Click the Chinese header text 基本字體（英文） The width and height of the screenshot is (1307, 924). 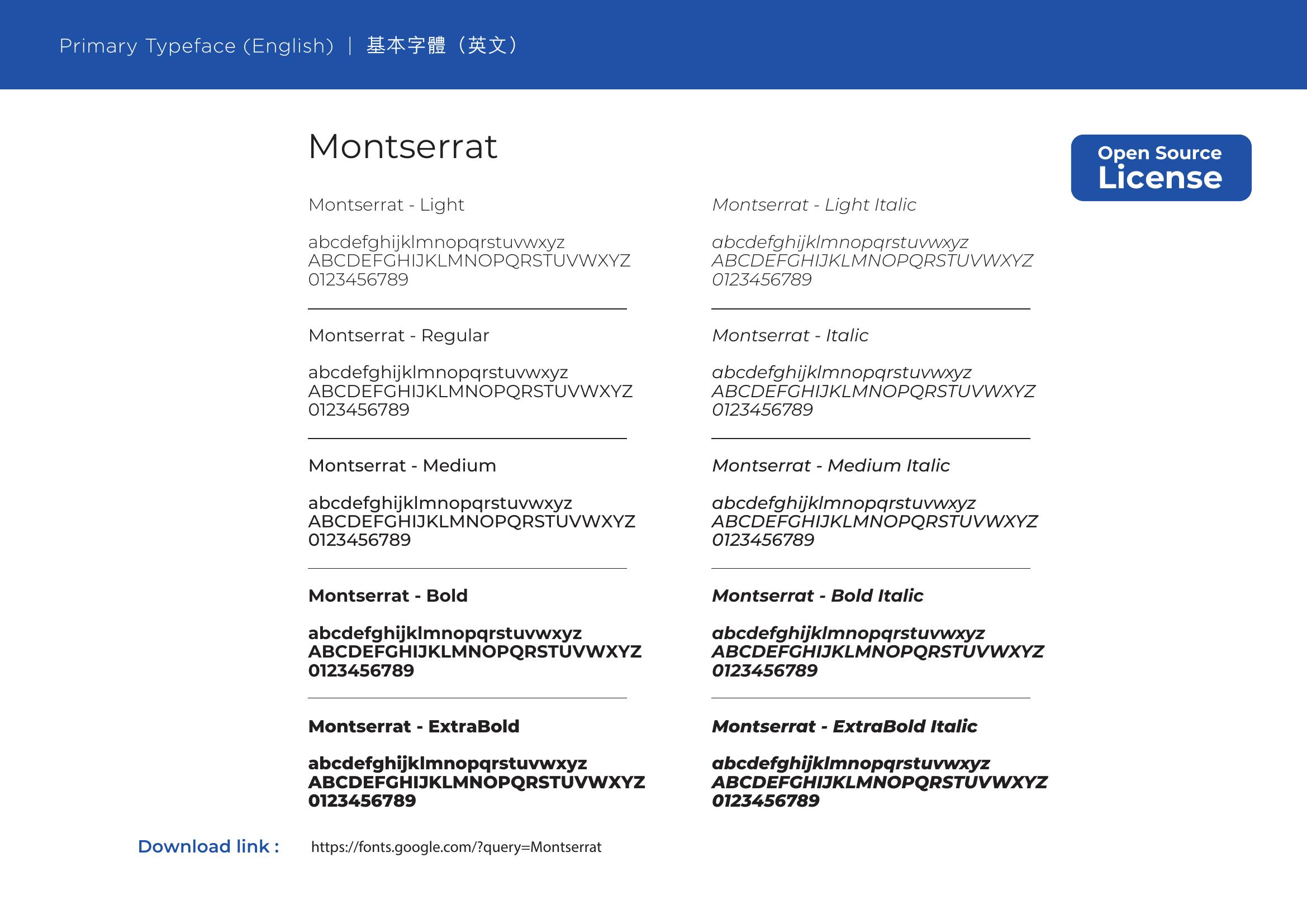(x=443, y=45)
